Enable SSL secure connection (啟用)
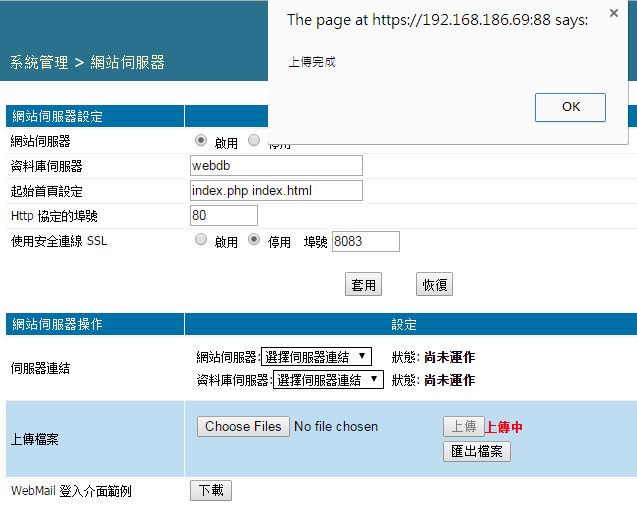 pos(201,240)
